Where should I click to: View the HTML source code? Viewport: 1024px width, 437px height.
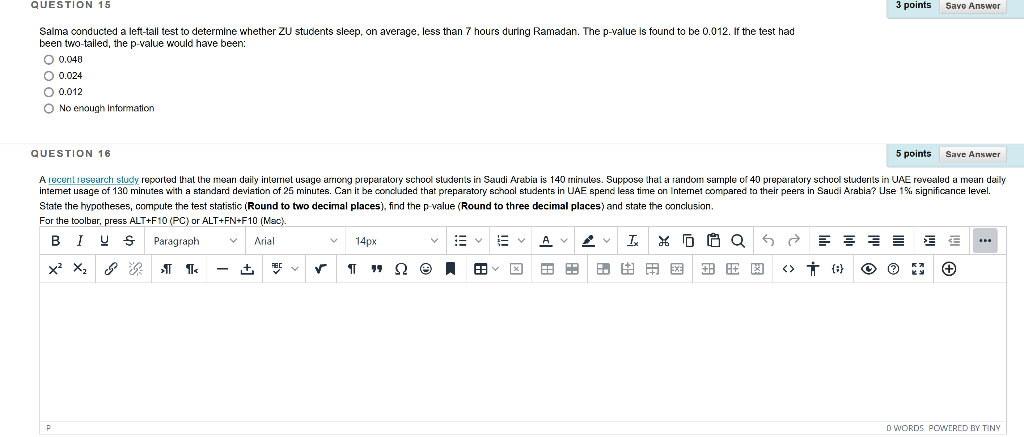(x=788, y=268)
